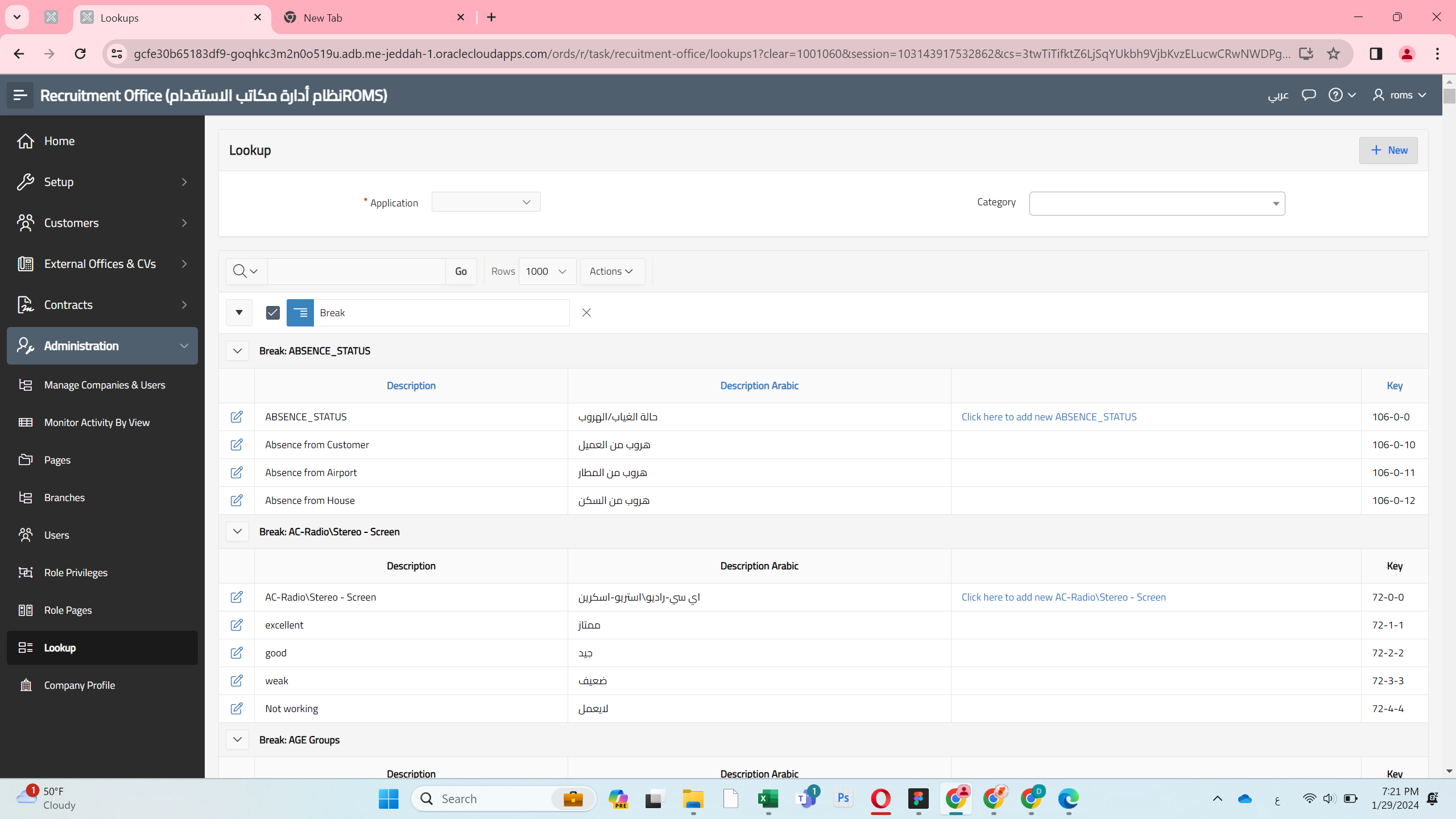Switch to the New Tab browser tab
Screen dimensions: 1456x819
pos(374,18)
